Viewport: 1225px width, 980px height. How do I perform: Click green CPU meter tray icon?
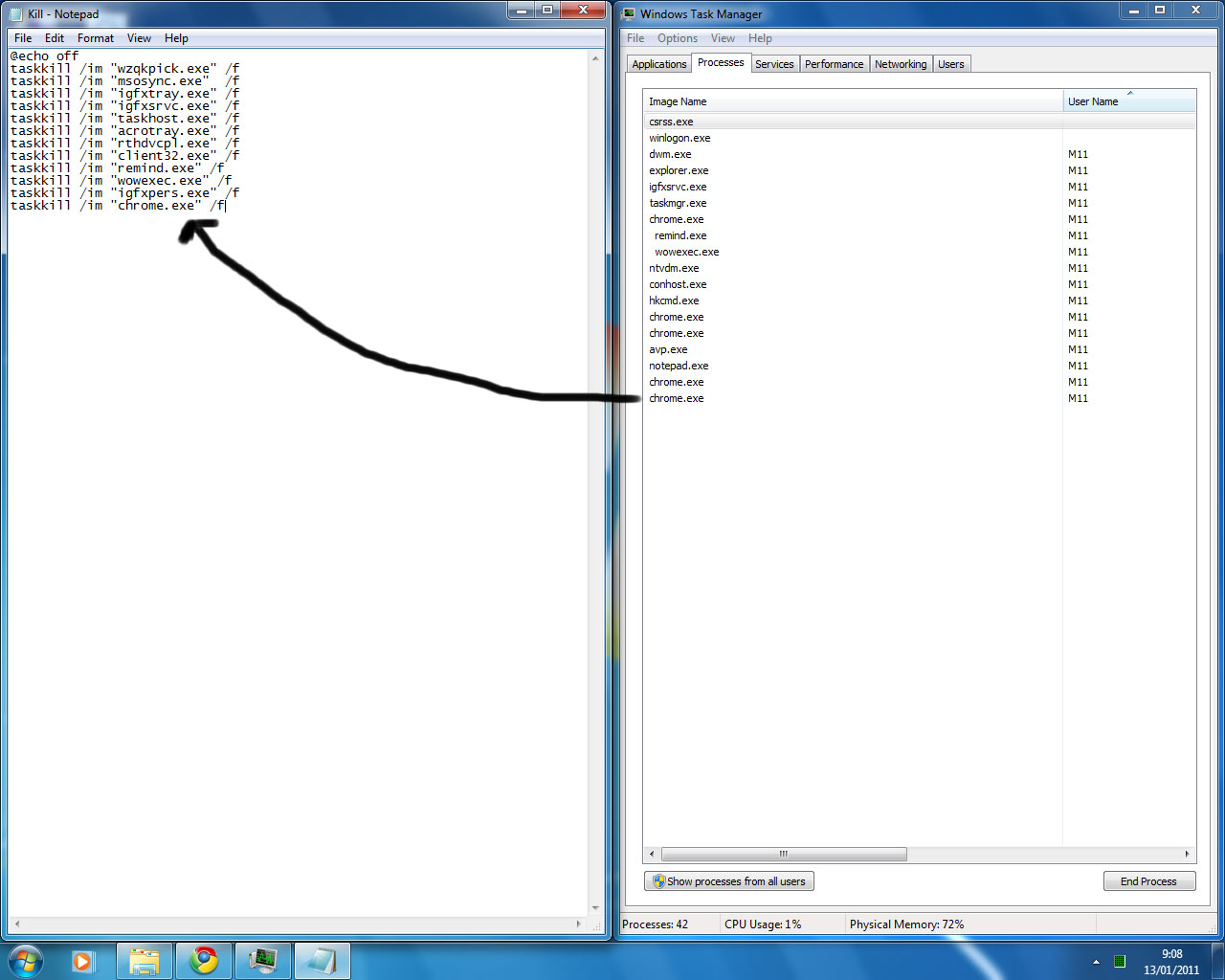pos(1119,962)
